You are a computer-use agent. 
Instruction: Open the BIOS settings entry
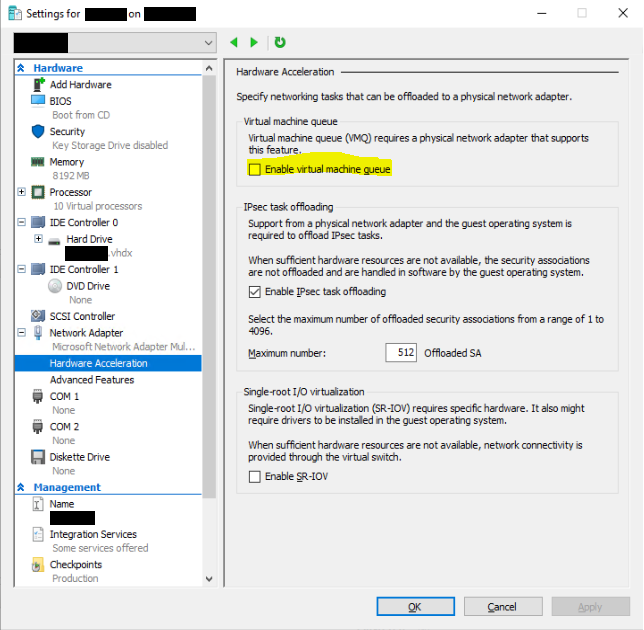pos(60,101)
